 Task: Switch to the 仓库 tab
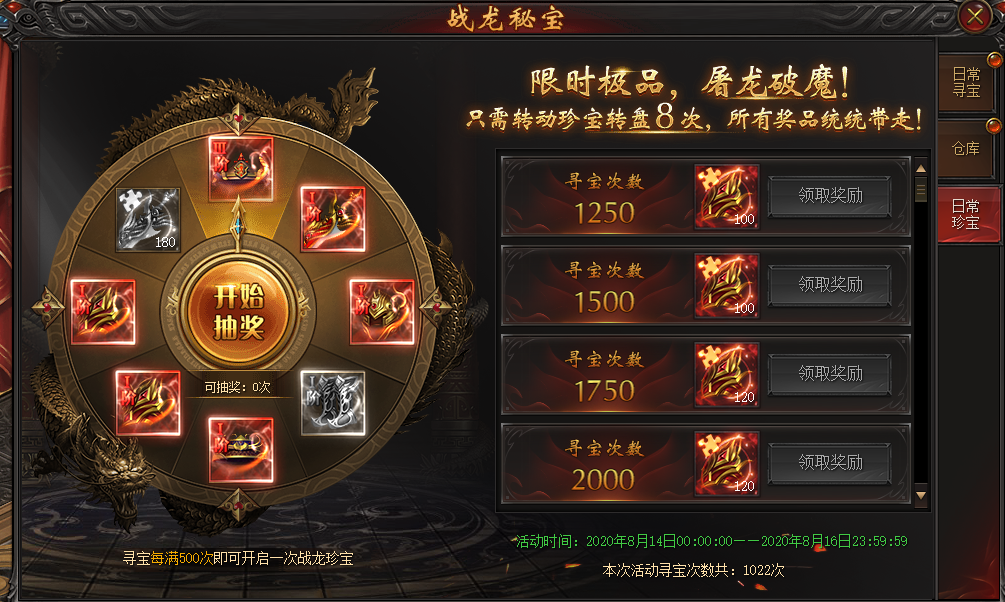(966, 149)
